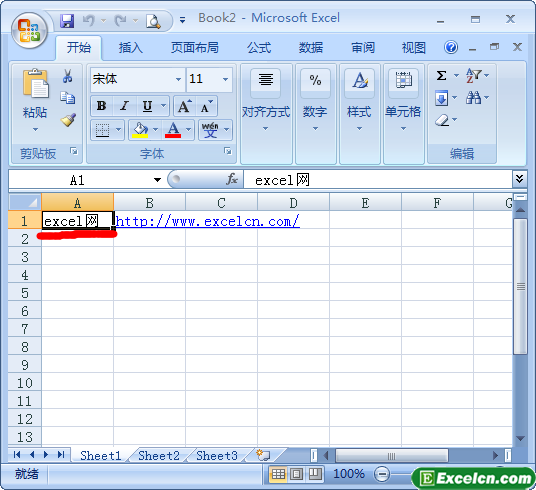Click the Format Painter brush icon
536x490 pixels.
68,120
